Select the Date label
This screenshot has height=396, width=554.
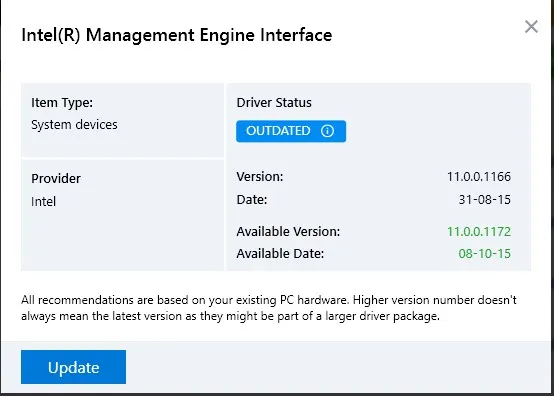(x=252, y=200)
